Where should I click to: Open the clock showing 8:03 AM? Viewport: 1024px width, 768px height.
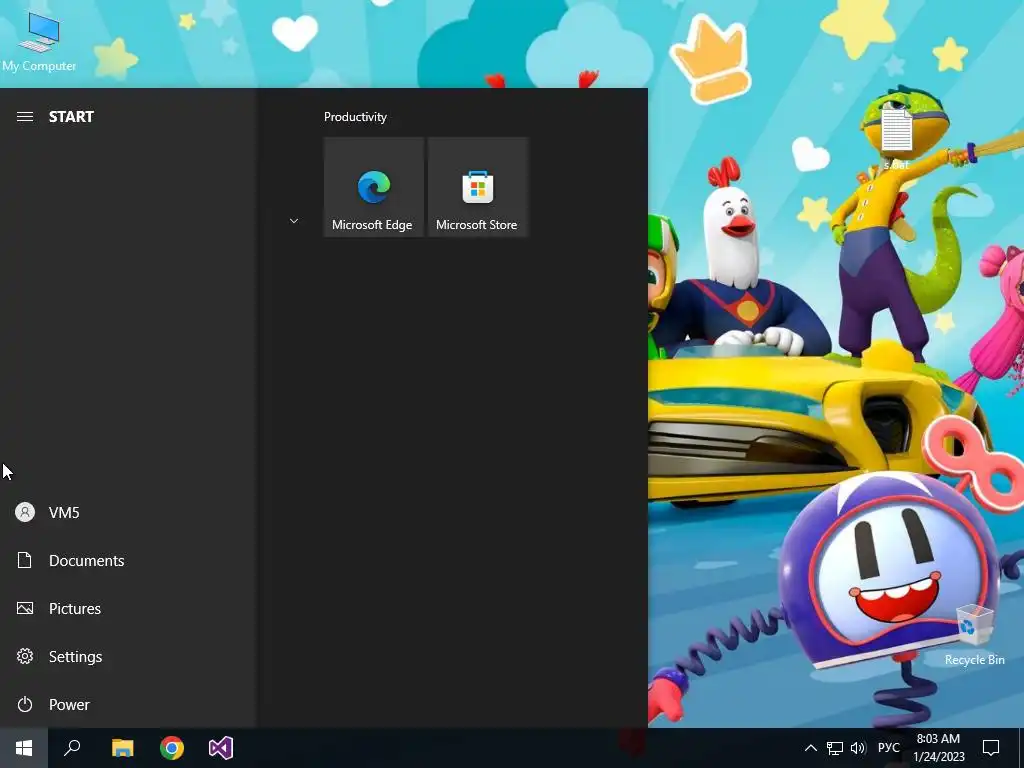938,748
